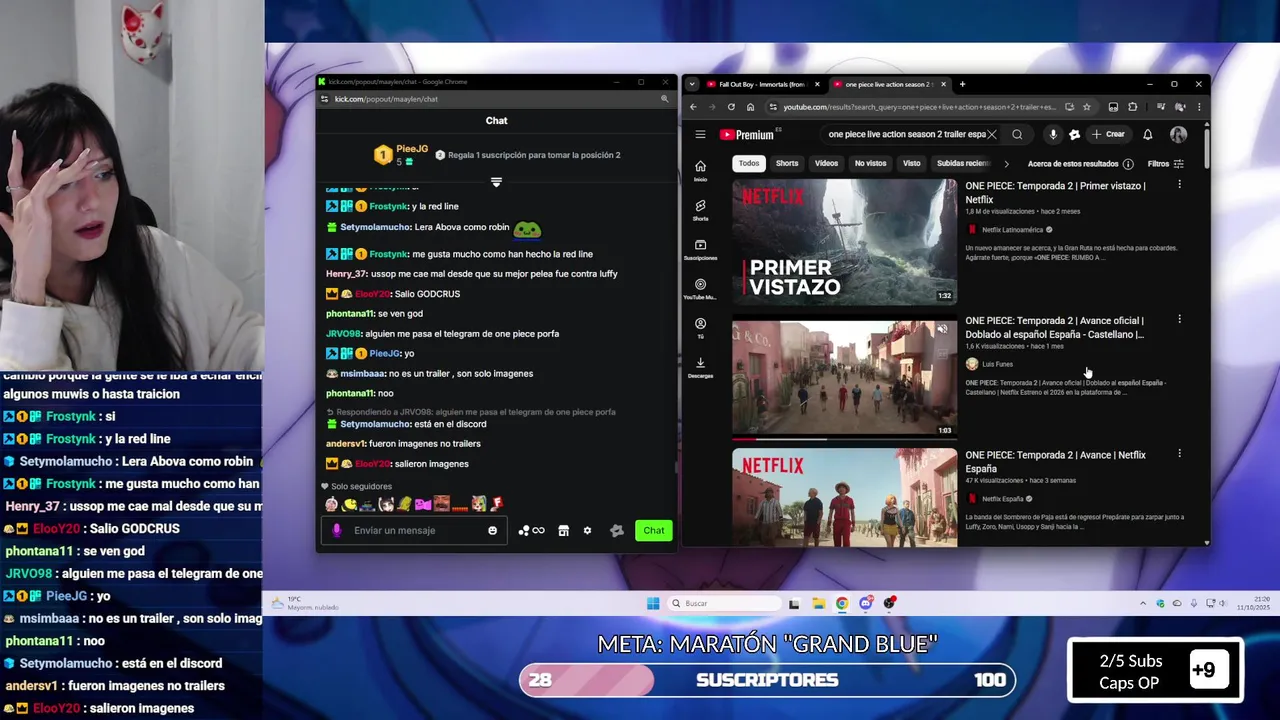Open Shorts in YouTube sidebar

pos(700,210)
